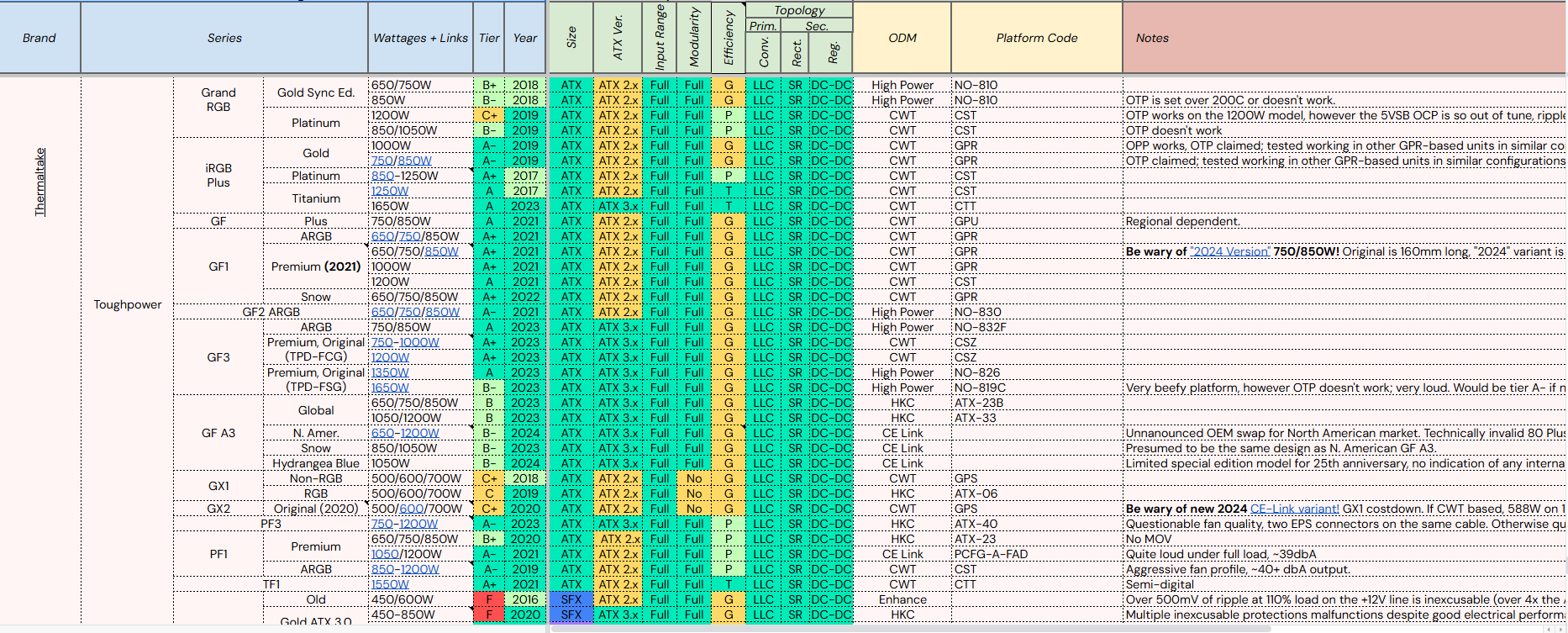Select the NO-819C platform code cell

[1037, 388]
